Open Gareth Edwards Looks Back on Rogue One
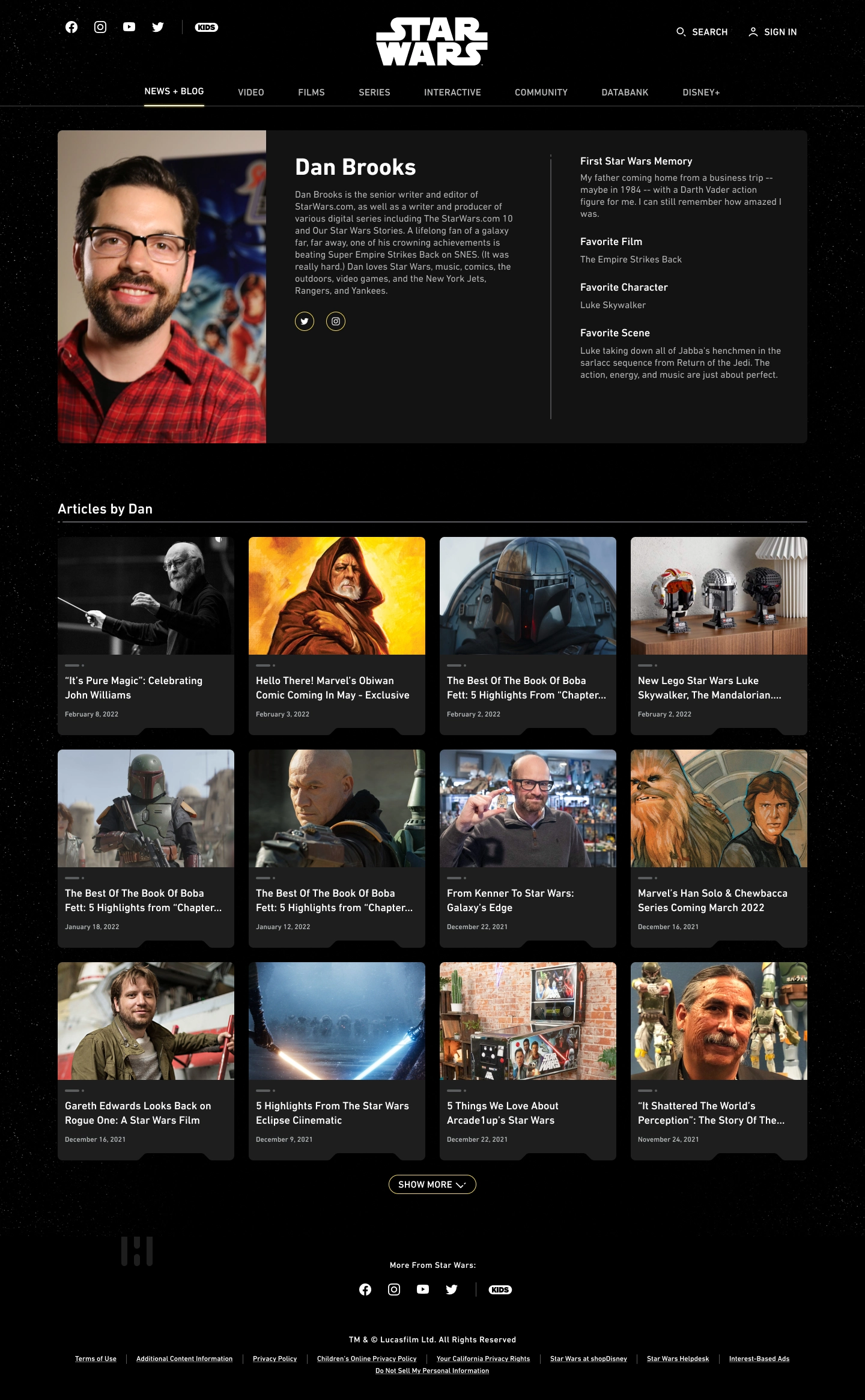The image size is (865, 1400). pos(138,1113)
